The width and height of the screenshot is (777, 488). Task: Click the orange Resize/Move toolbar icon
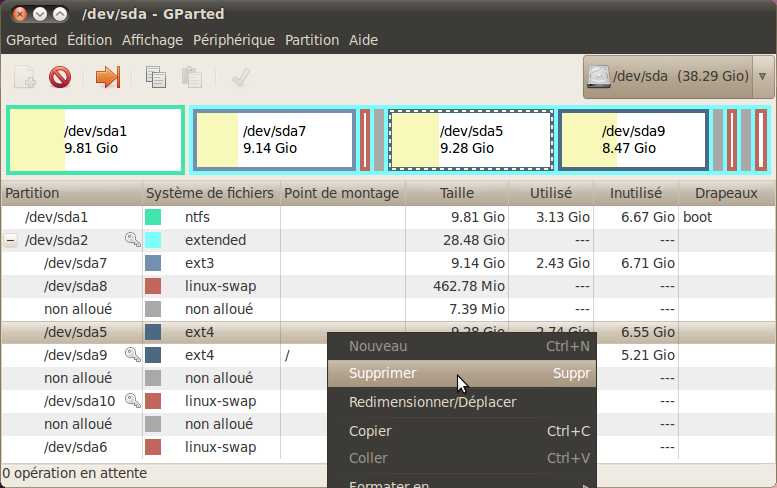pos(107,77)
